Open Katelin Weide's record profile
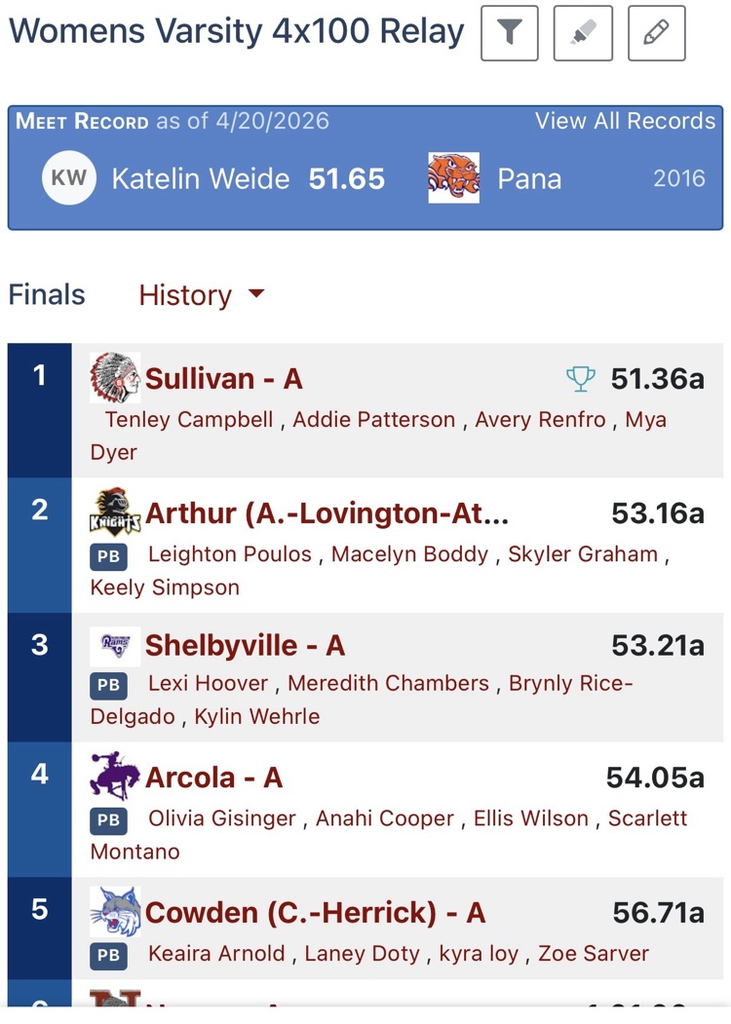Viewport: 731px width, 1024px height. pyautogui.click(x=200, y=179)
